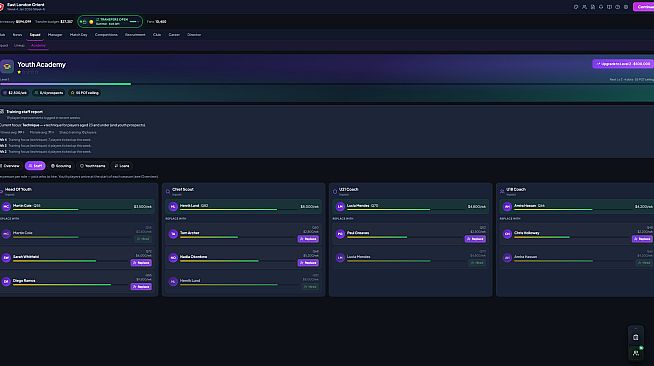Click the East London Orient club crest

point(2,7)
